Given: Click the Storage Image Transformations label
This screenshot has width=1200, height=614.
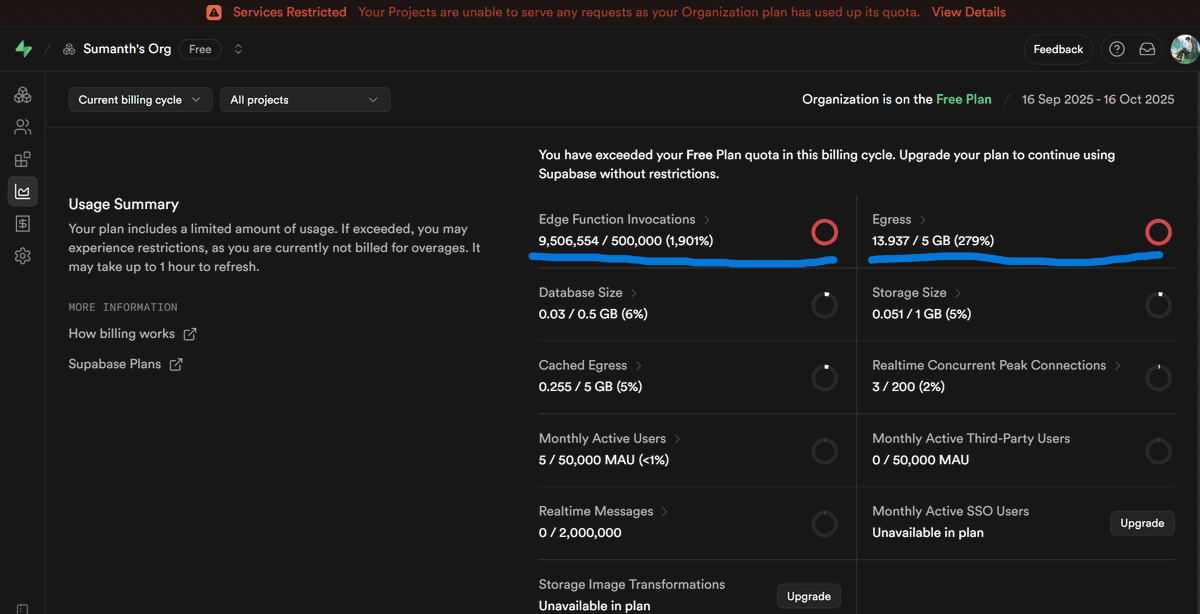Looking at the screenshot, I should (632, 584).
